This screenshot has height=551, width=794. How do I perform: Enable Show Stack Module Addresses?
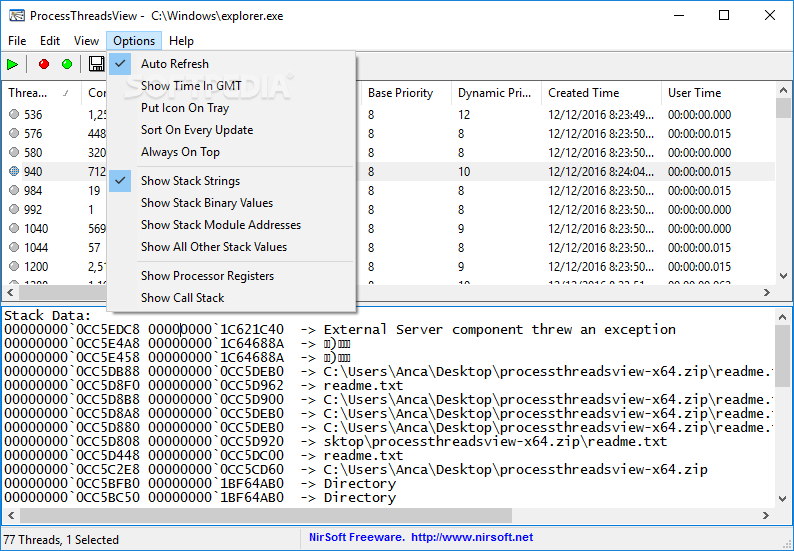coord(231,225)
